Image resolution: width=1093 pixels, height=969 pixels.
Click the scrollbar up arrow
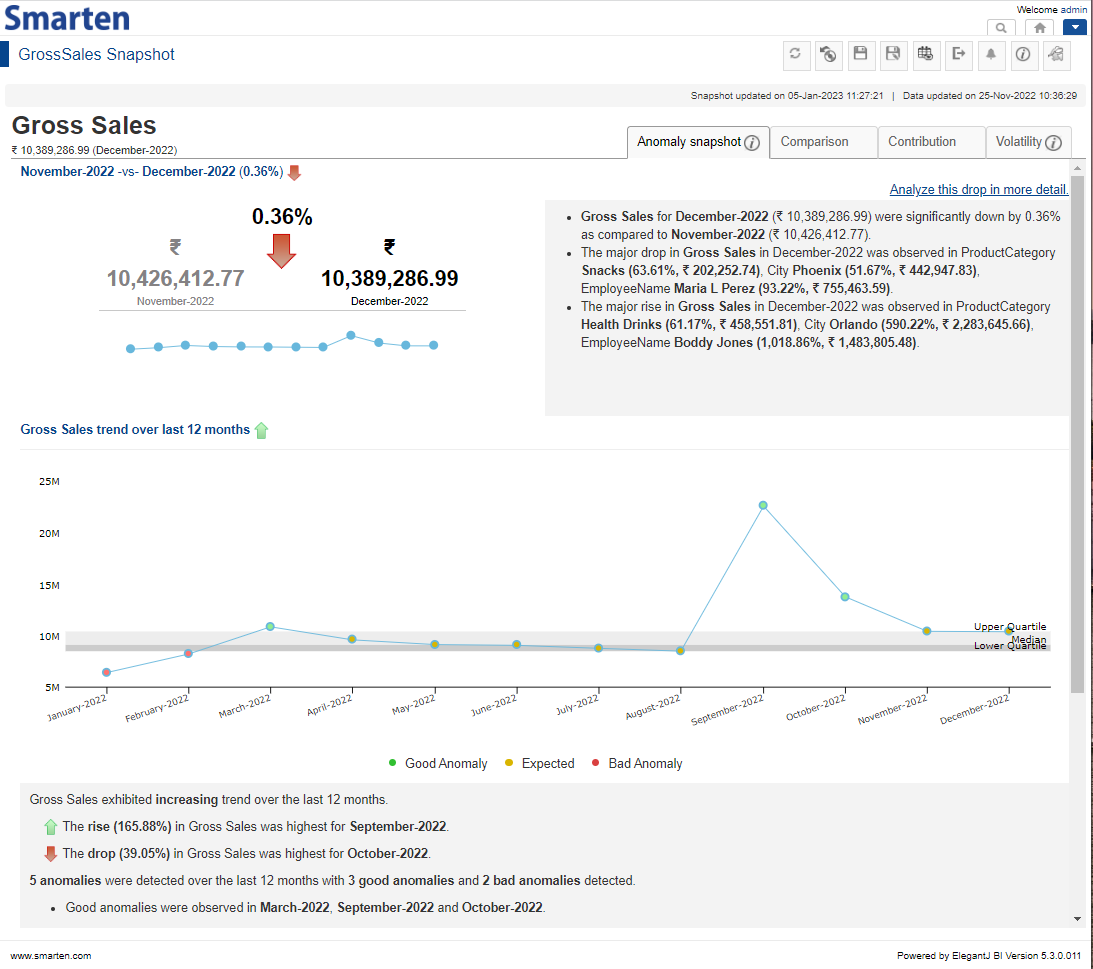point(1078,168)
